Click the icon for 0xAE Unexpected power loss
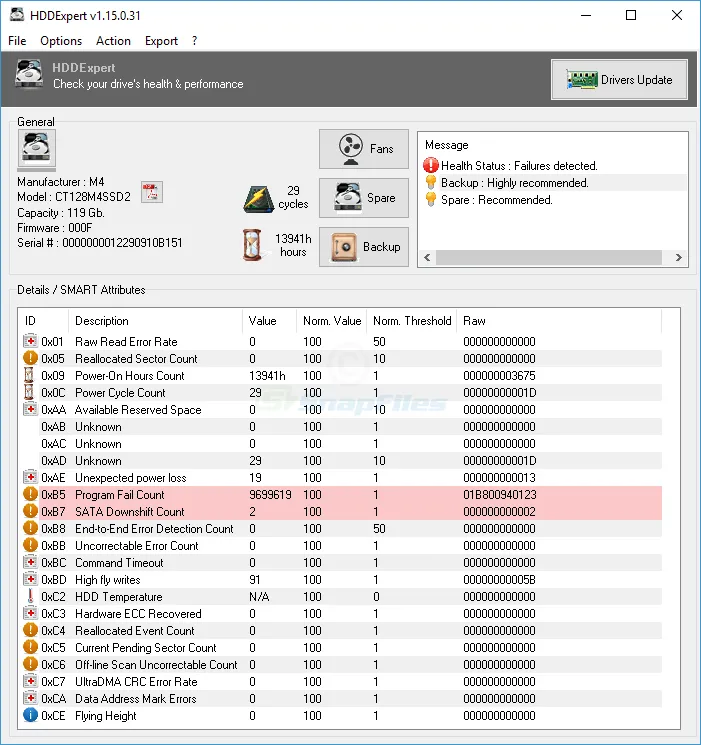 coord(30,477)
